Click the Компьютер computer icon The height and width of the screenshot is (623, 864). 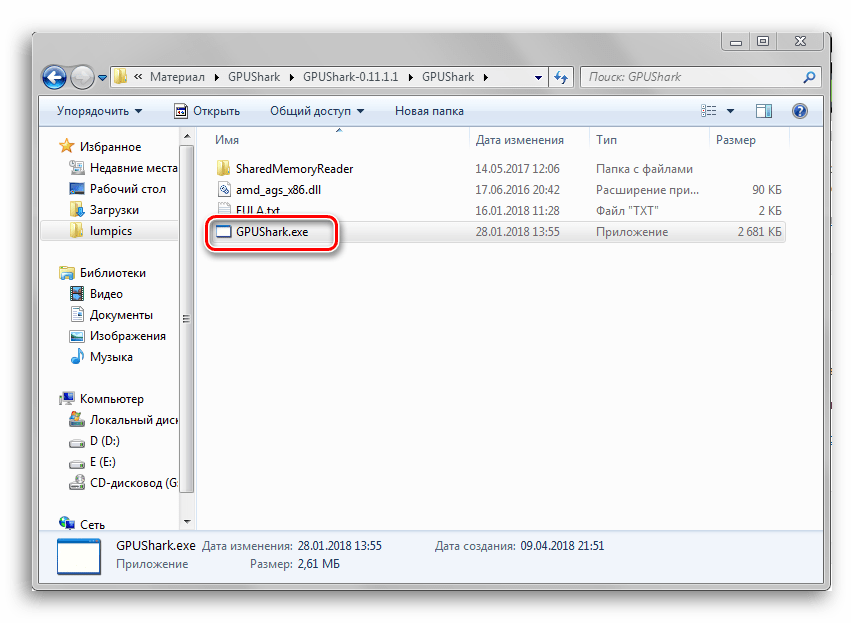67,398
